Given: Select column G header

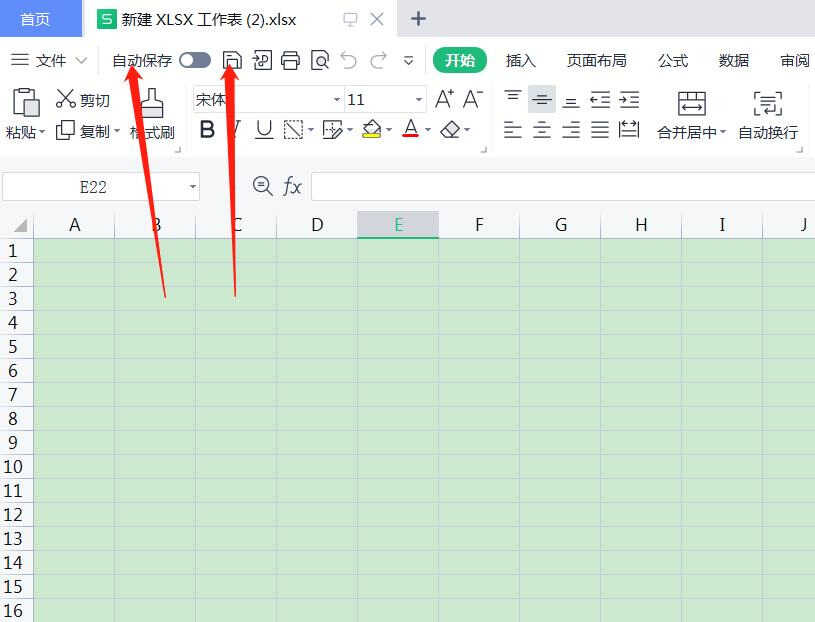Looking at the screenshot, I should 560,224.
